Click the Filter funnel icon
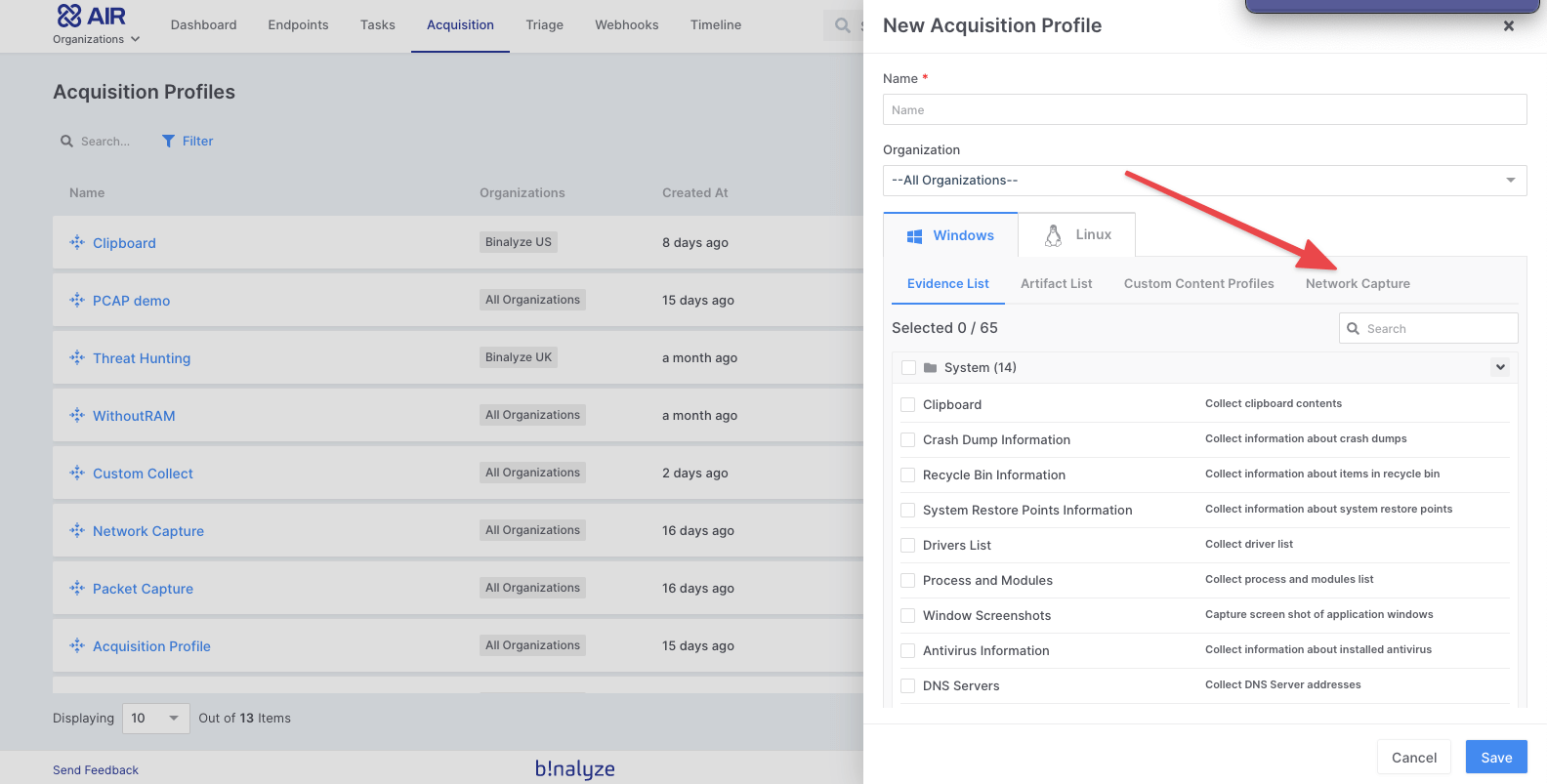 coord(169,142)
